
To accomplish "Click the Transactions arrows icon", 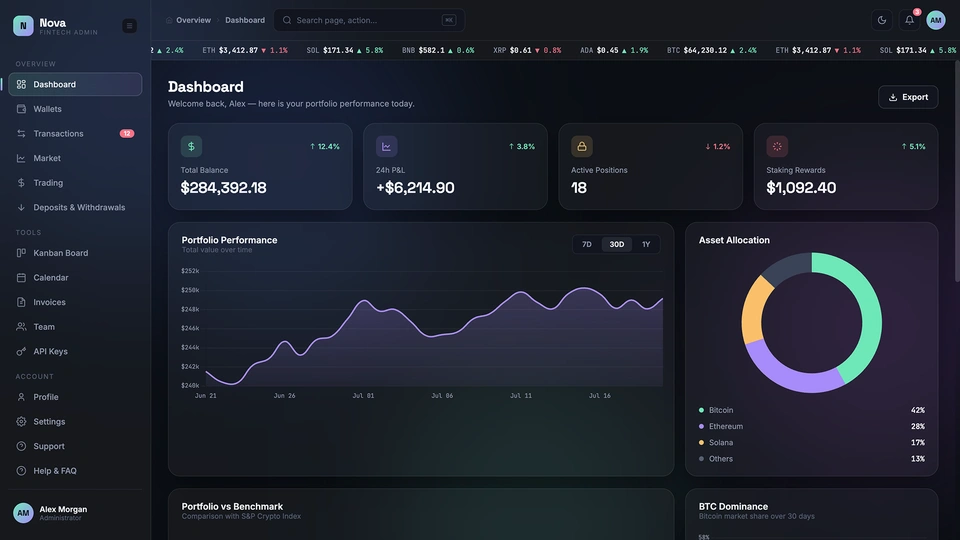I will point(21,133).
